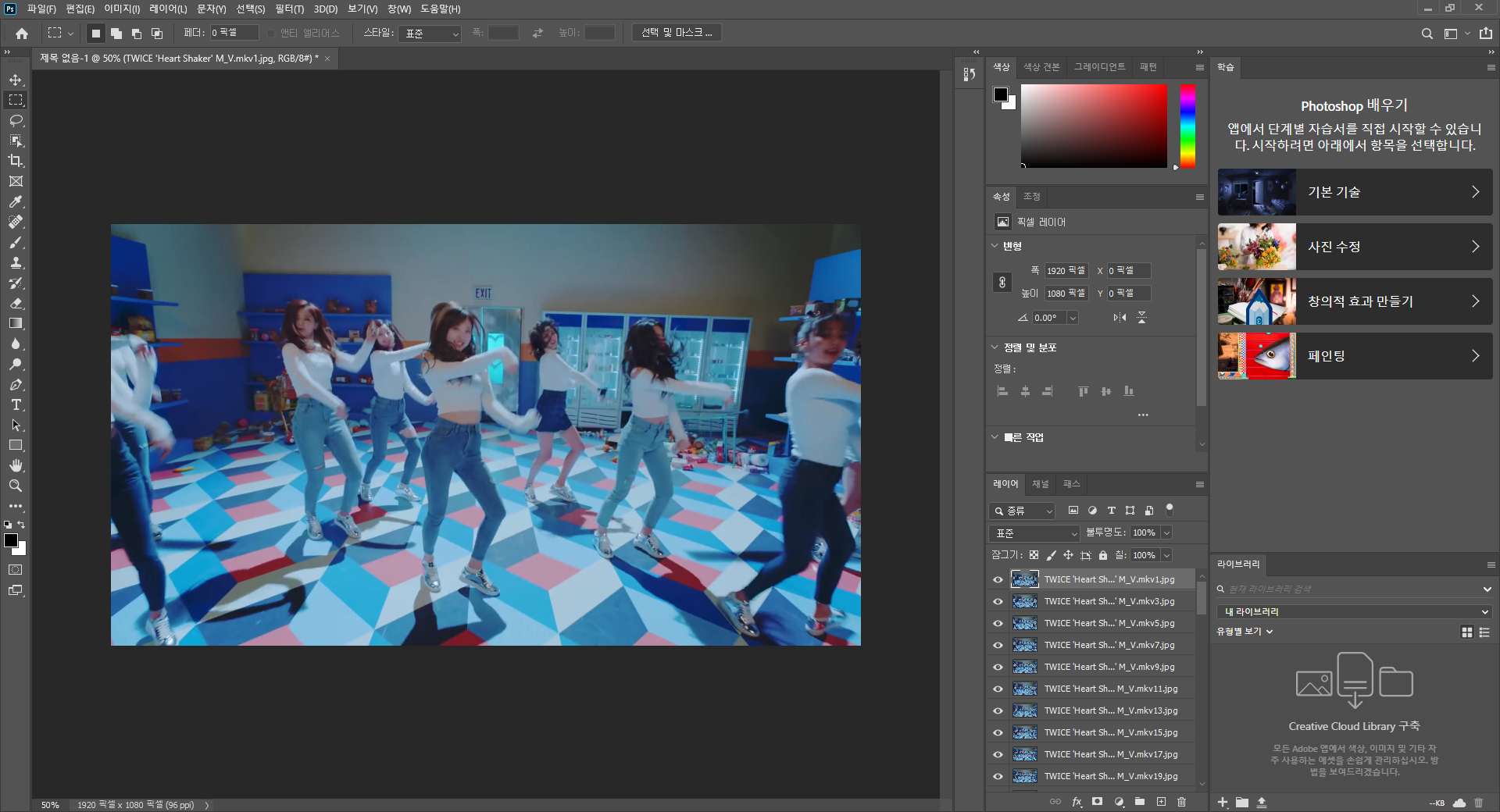Select the Brush tool
Image resolution: width=1500 pixels, height=812 pixels.
click(x=16, y=242)
